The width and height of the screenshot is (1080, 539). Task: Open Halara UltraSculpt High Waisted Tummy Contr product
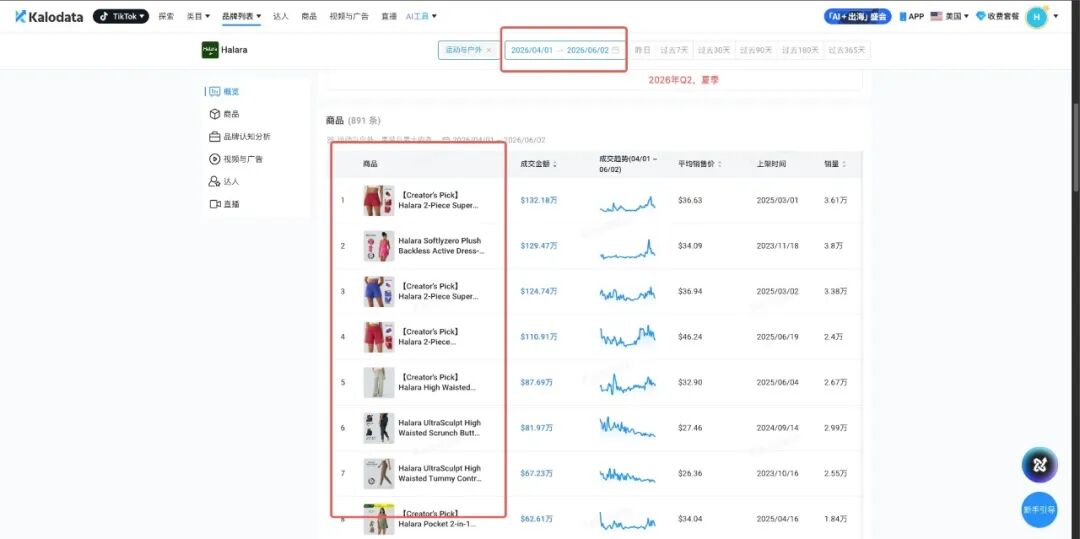[x=440, y=473]
